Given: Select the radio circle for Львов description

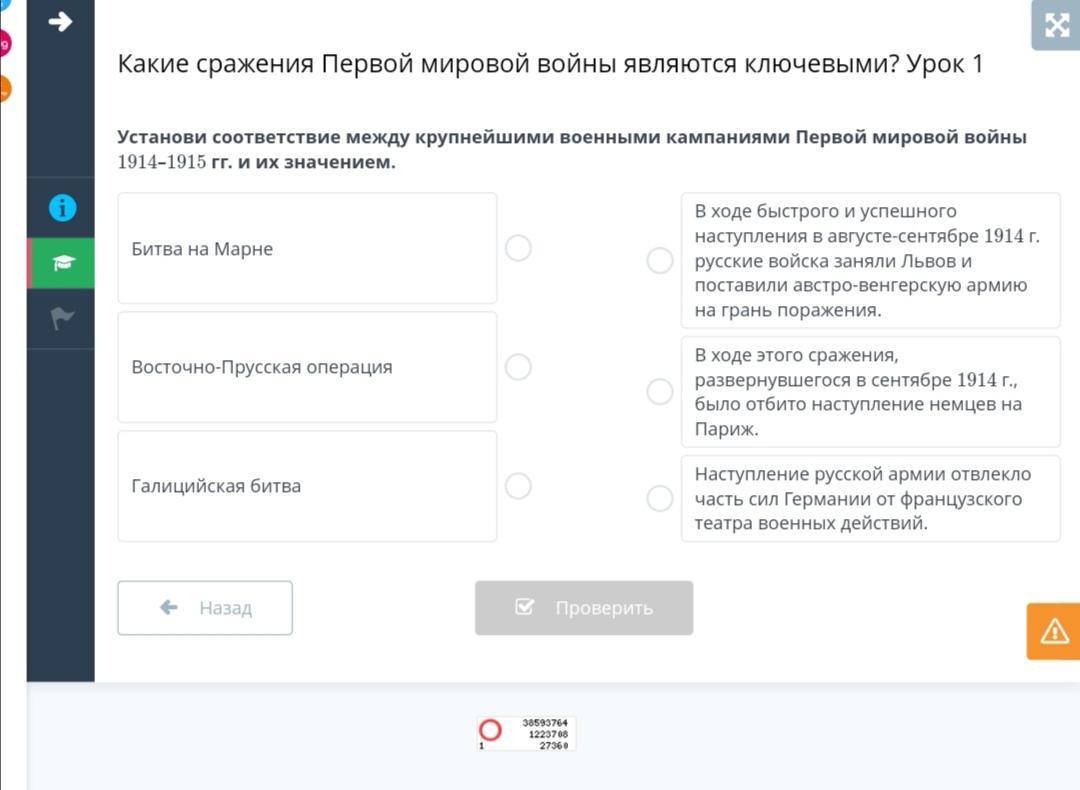Looking at the screenshot, I should pyautogui.click(x=660, y=261).
